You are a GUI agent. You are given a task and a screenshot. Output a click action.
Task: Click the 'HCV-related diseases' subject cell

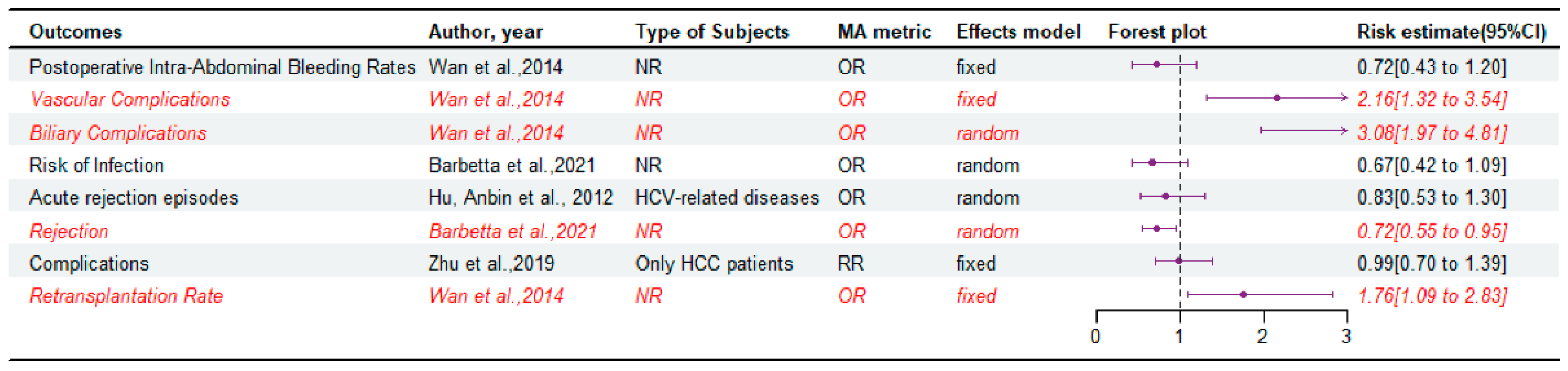(x=727, y=198)
